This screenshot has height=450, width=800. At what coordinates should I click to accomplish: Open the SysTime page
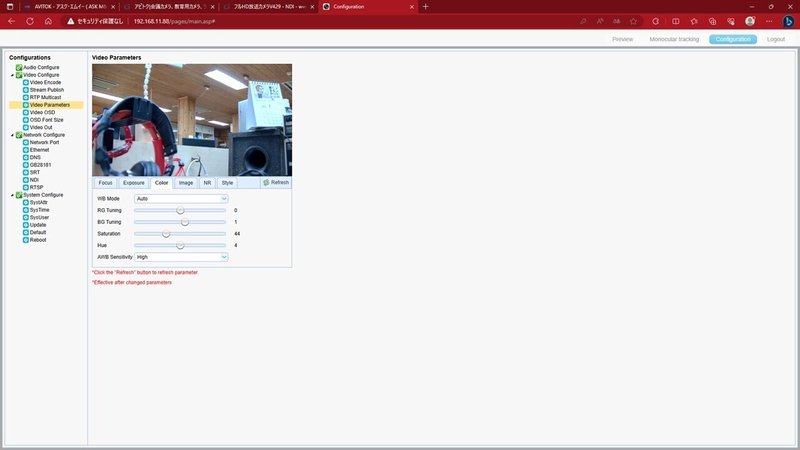(x=39, y=210)
